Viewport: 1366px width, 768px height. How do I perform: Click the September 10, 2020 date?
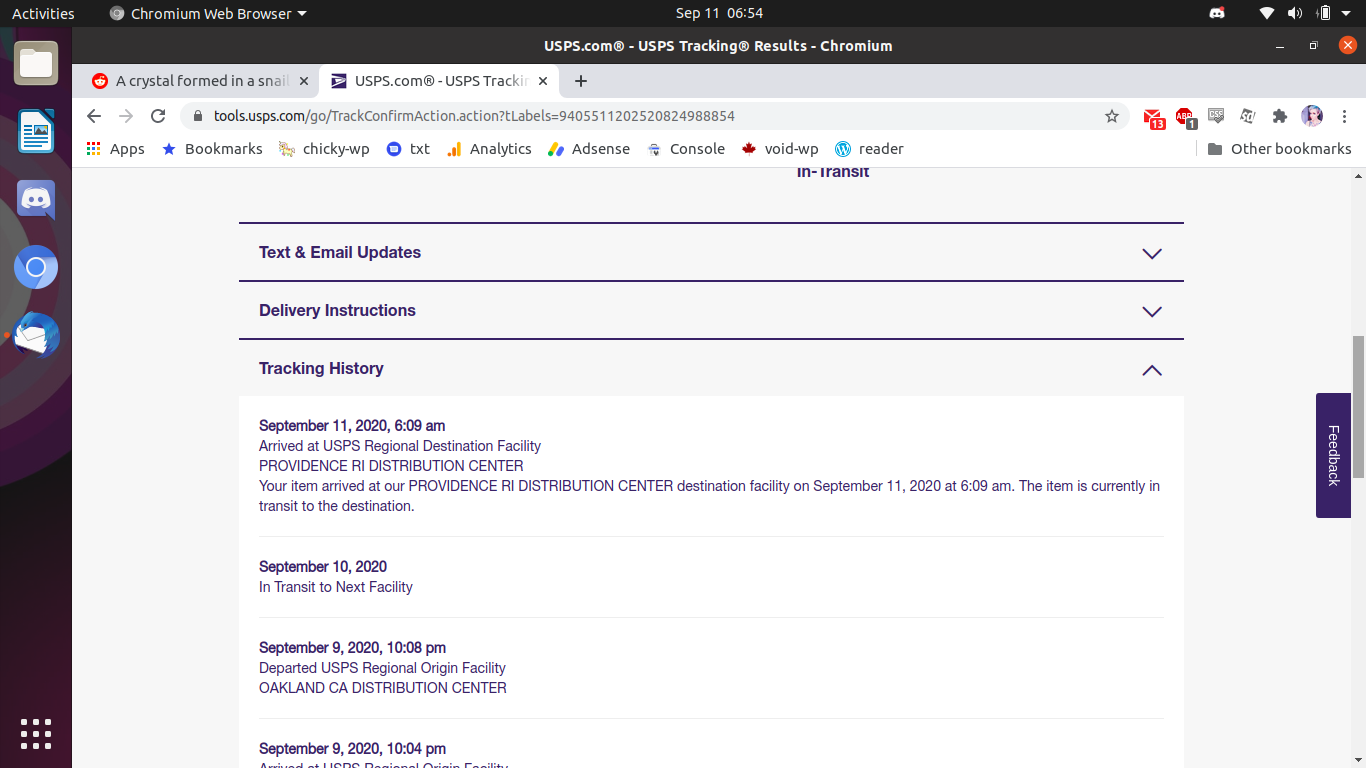click(323, 567)
